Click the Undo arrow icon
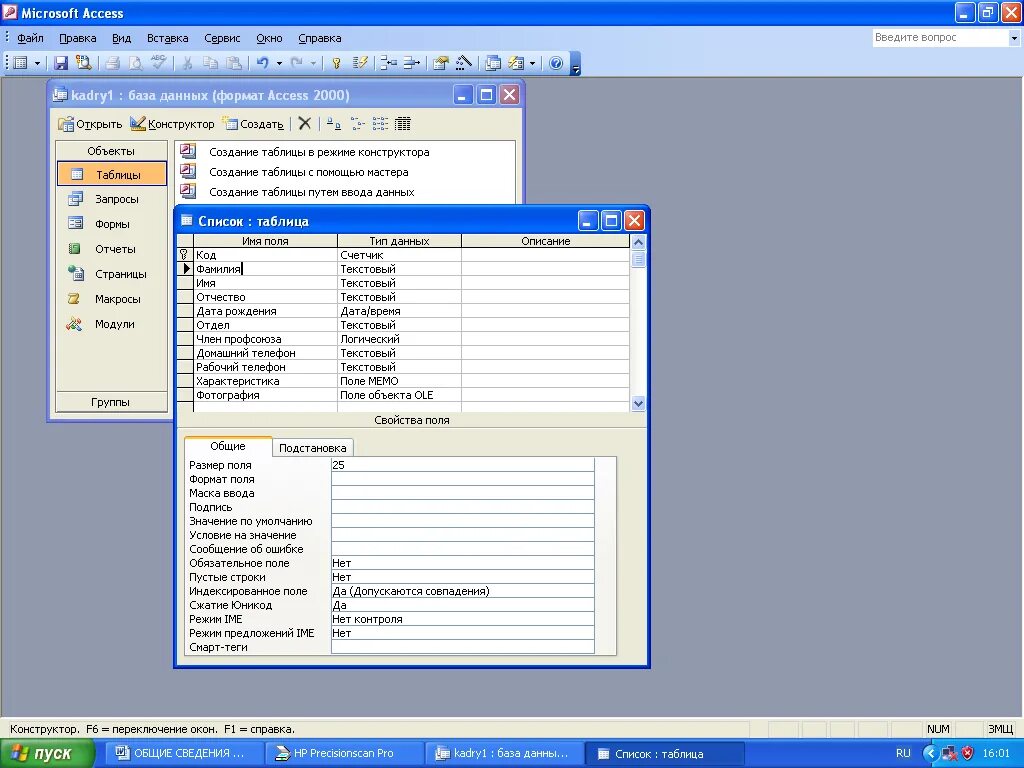The height and width of the screenshot is (768, 1024). point(263,63)
